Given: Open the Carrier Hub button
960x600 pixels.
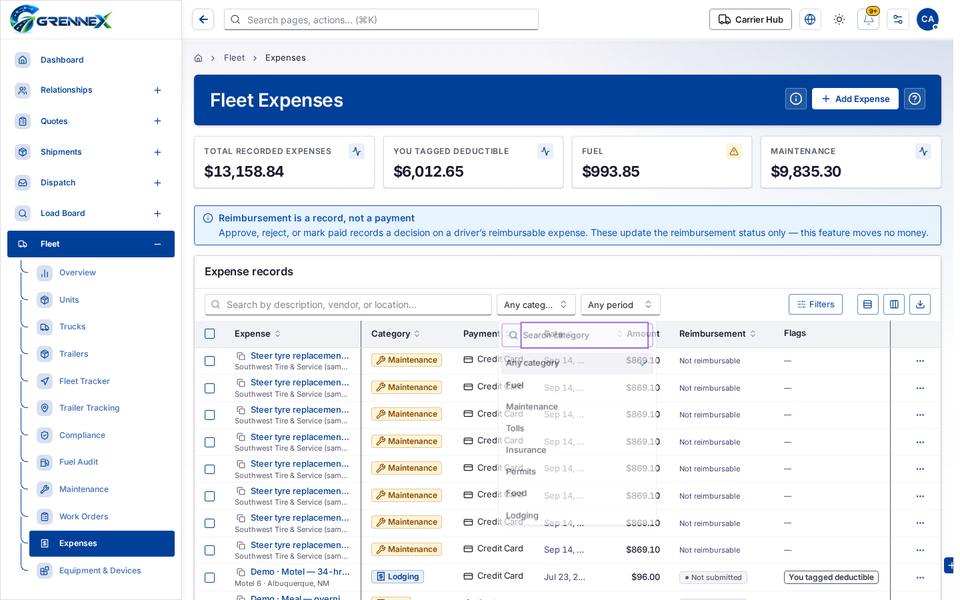Looking at the screenshot, I should [751, 20].
